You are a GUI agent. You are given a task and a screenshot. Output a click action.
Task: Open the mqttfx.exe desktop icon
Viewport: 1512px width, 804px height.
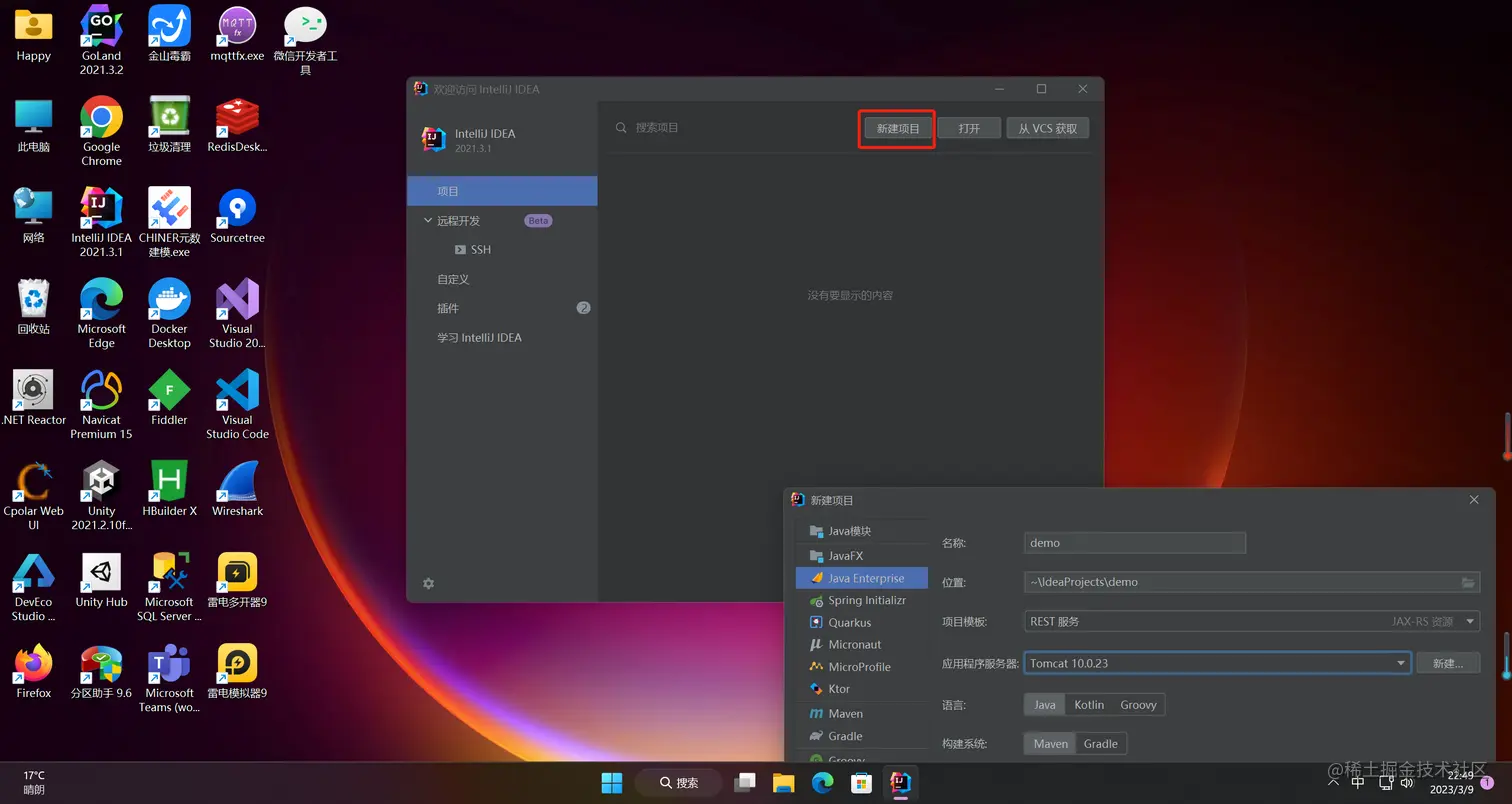(x=237, y=35)
